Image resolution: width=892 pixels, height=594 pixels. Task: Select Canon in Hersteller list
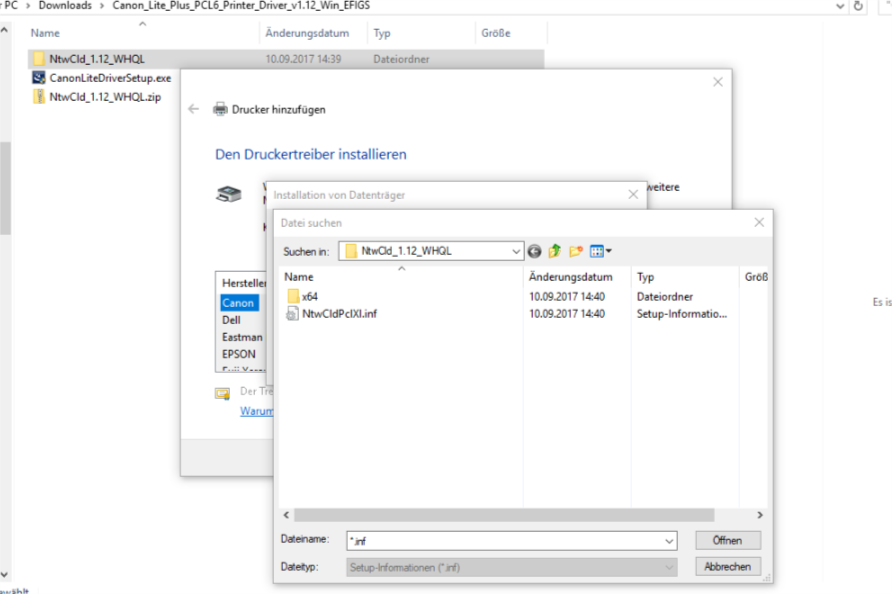pos(238,303)
